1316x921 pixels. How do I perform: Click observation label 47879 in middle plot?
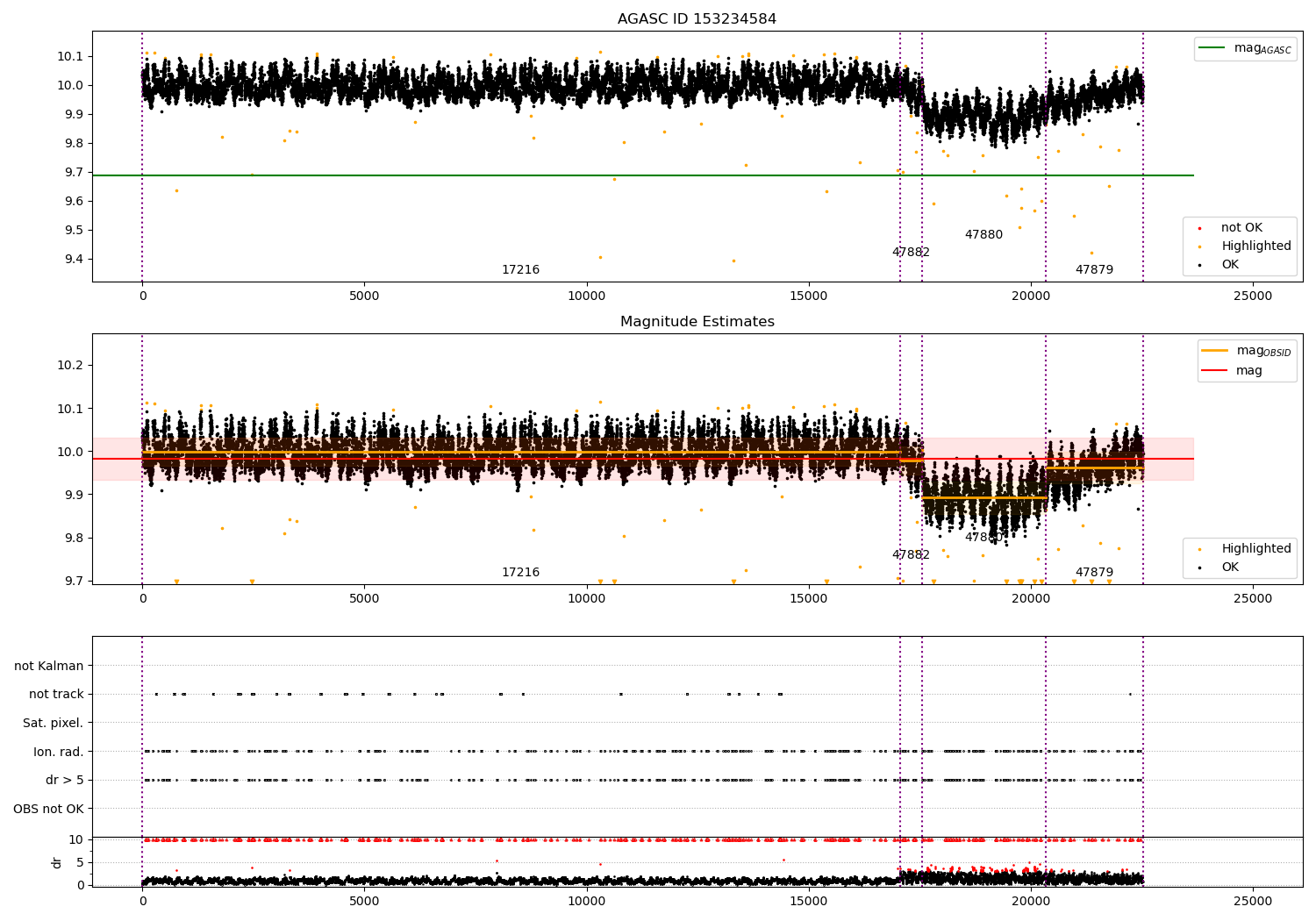1094,573
